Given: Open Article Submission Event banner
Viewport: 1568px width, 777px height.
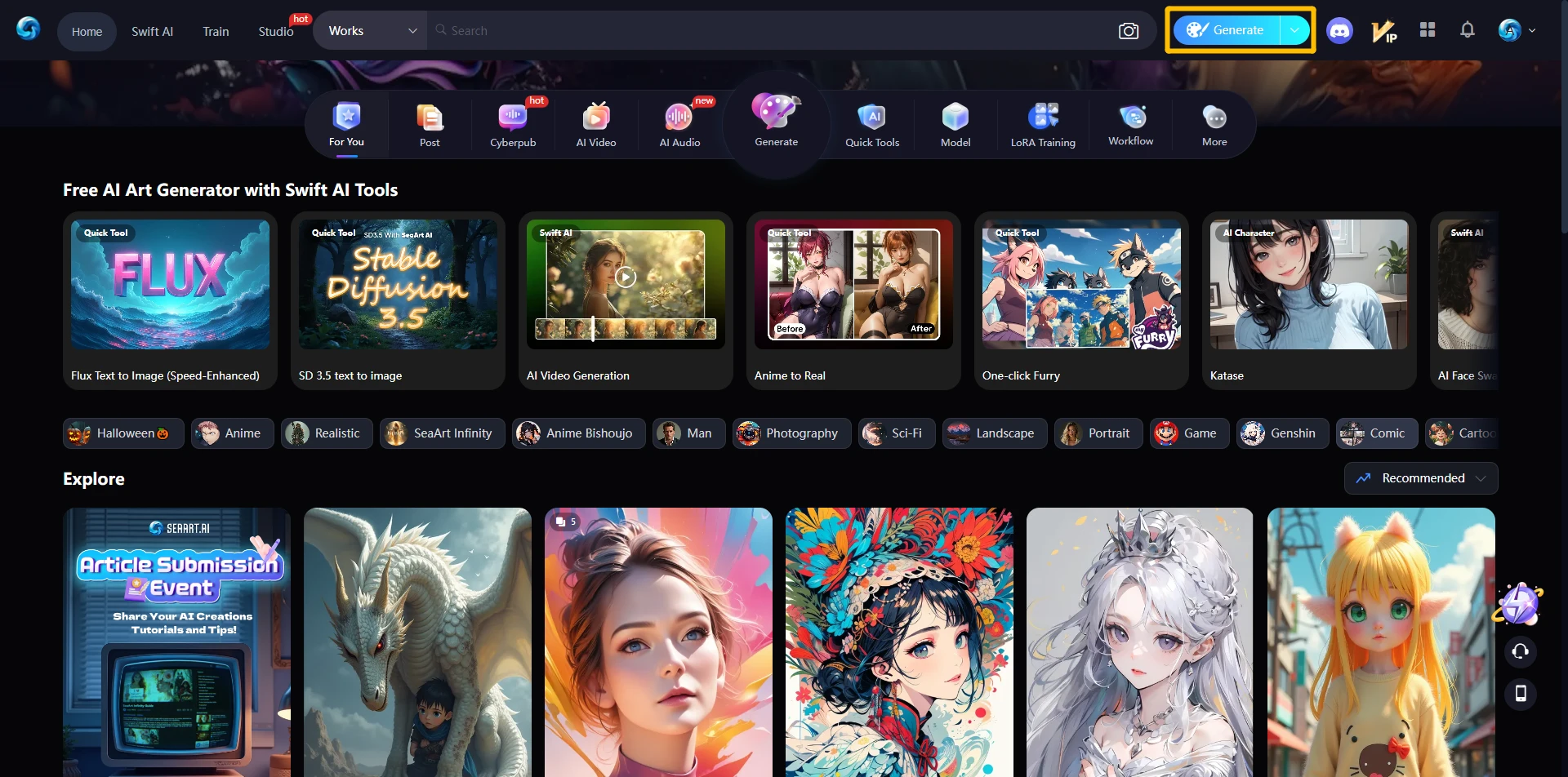Looking at the screenshot, I should [176, 642].
